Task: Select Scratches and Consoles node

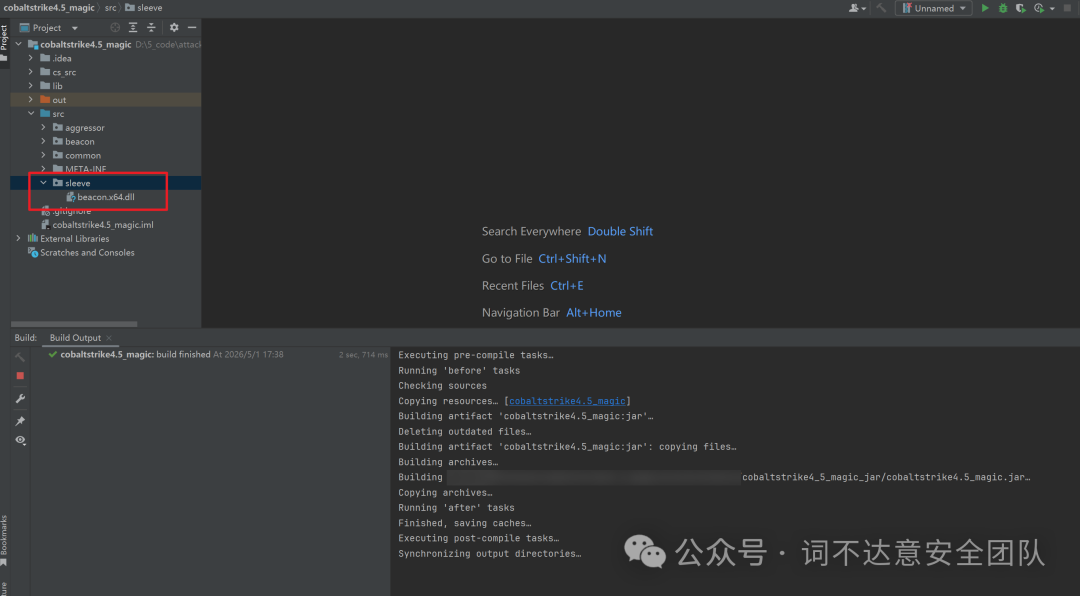Action: pyautogui.click(x=87, y=252)
